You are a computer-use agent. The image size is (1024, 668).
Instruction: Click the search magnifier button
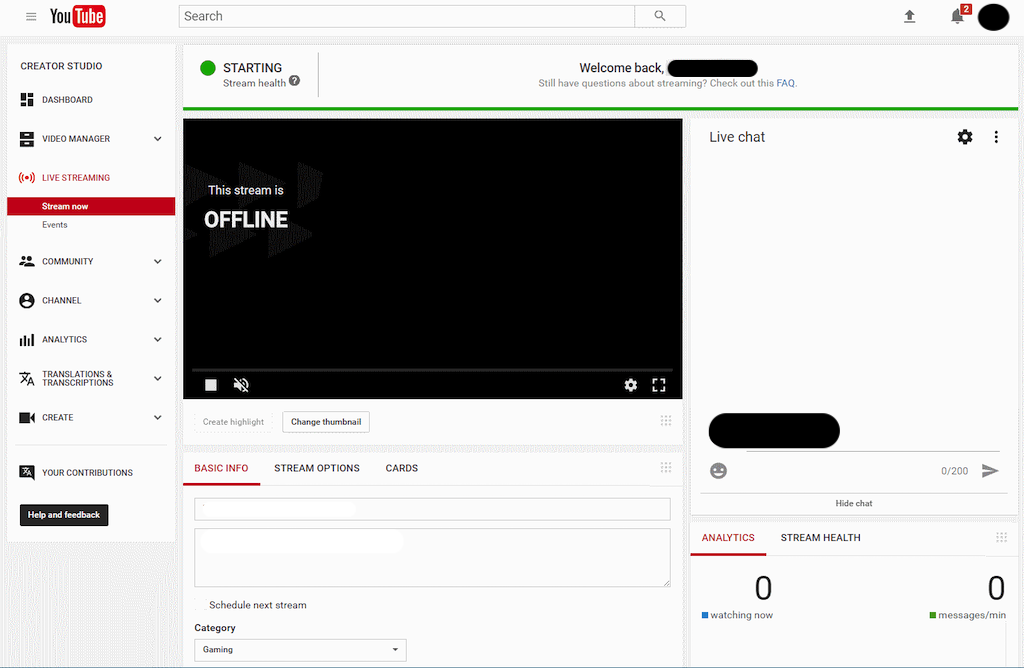(x=660, y=16)
